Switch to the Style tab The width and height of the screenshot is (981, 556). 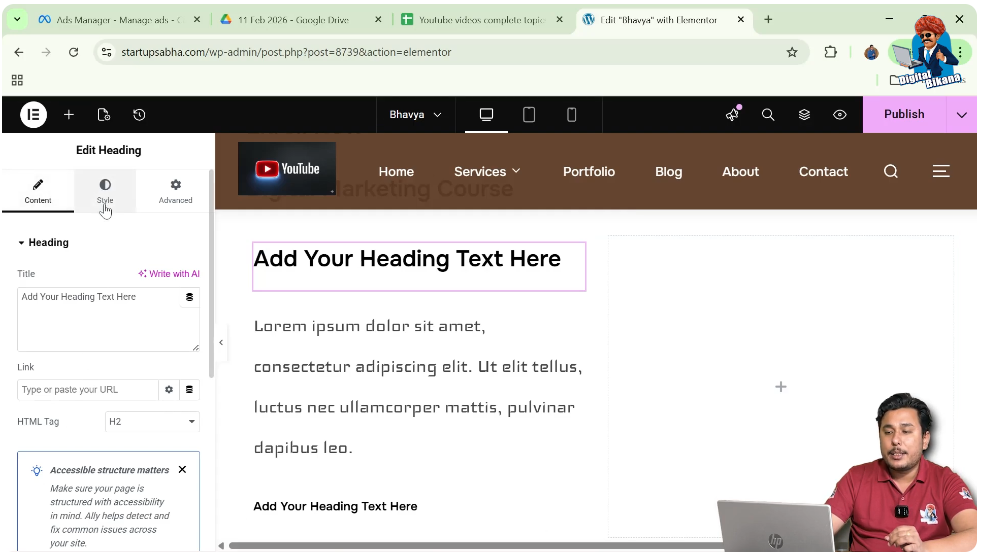point(105,191)
